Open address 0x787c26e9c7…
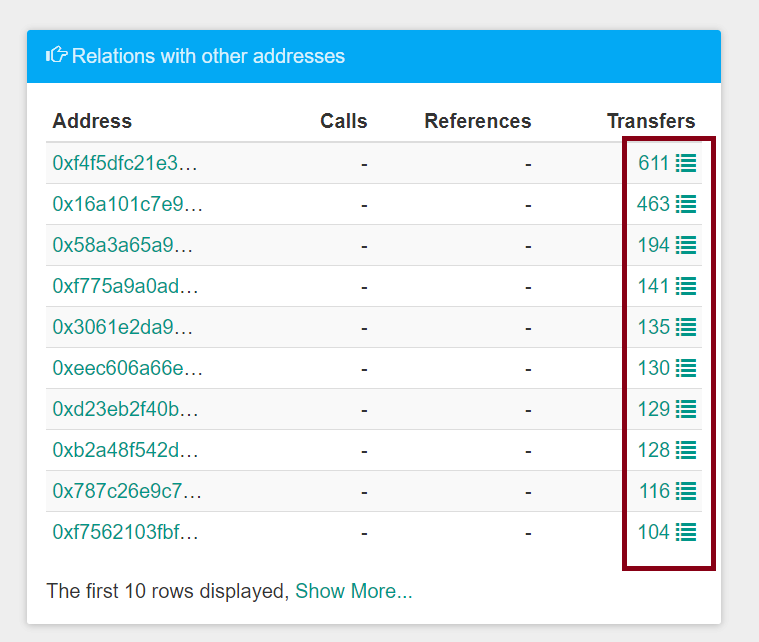This screenshot has height=642, width=759. point(127,491)
